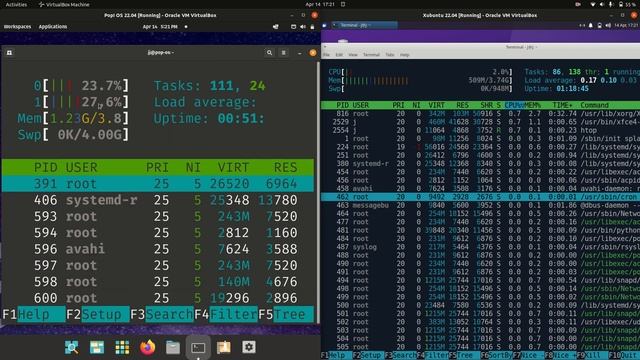Open the Tabs menu in Xubuntu terminal
640x360 pixels.
(390, 55)
